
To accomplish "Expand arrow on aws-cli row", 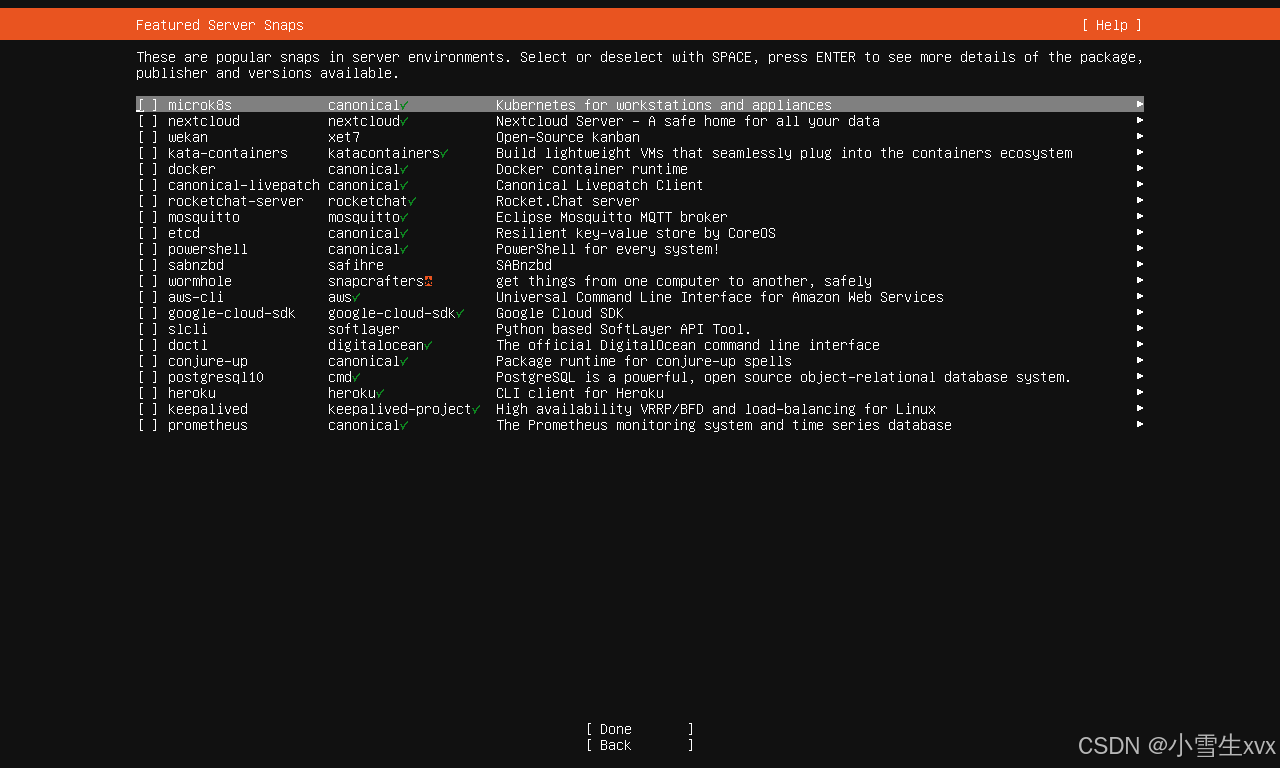I will coord(1140,296).
